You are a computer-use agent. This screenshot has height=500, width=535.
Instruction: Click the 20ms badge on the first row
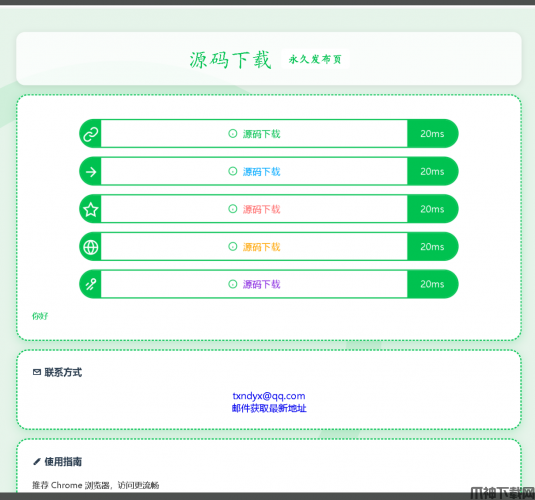click(x=432, y=134)
